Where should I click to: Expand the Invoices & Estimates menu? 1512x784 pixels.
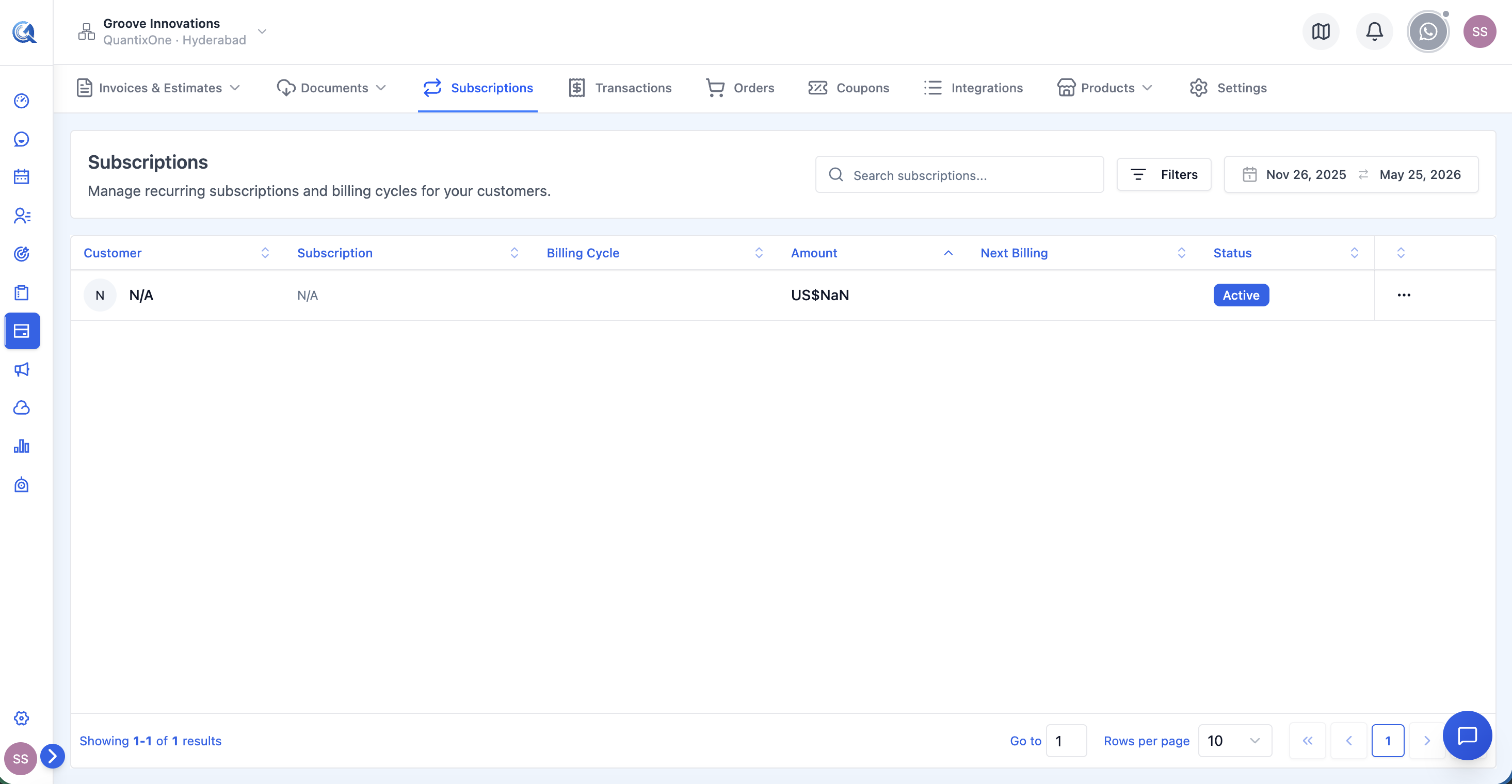(158, 88)
